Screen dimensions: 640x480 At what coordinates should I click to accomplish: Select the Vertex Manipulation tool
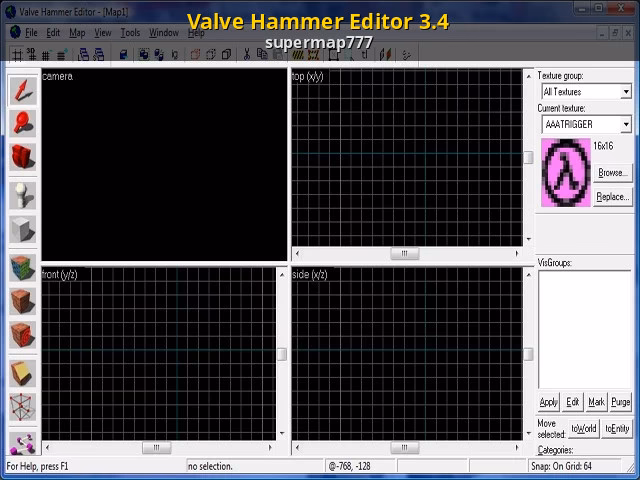(23, 407)
